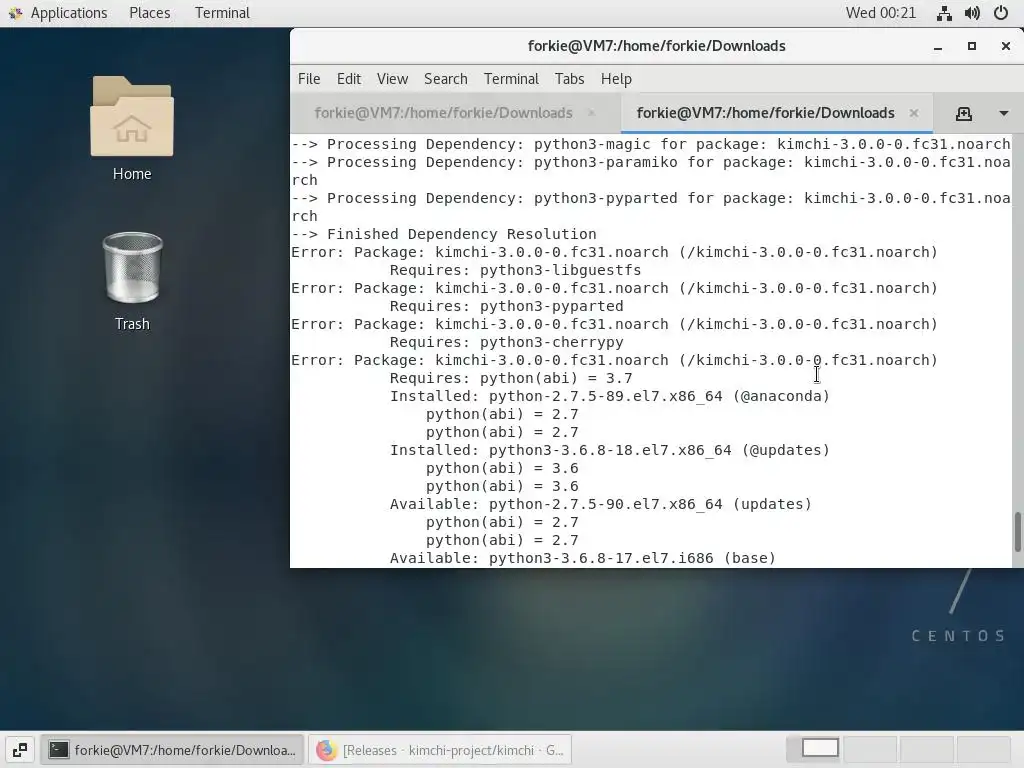The width and height of the screenshot is (1024, 768).
Task: Switch to the Firefox kimchi Releases window
Action: coord(440,750)
